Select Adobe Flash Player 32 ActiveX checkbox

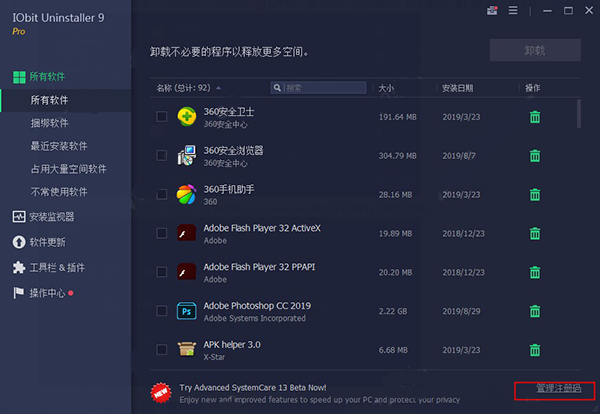pos(162,233)
